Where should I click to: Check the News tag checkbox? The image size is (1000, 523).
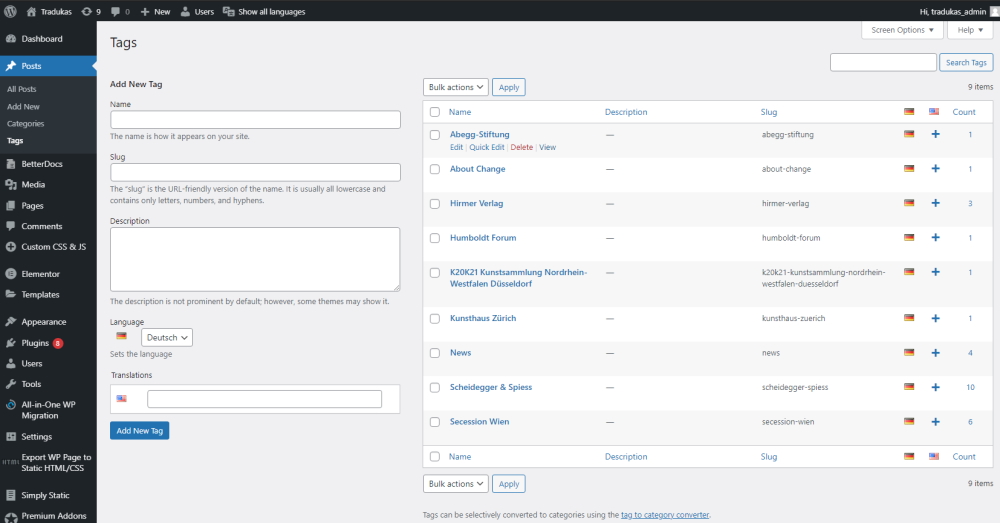[435, 353]
